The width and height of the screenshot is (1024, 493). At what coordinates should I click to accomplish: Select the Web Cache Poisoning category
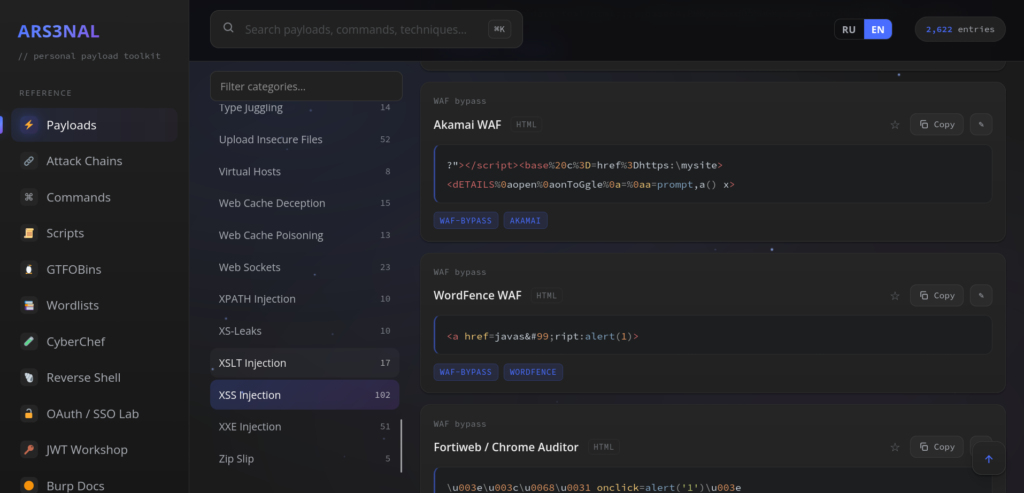click(x=304, y=235)
